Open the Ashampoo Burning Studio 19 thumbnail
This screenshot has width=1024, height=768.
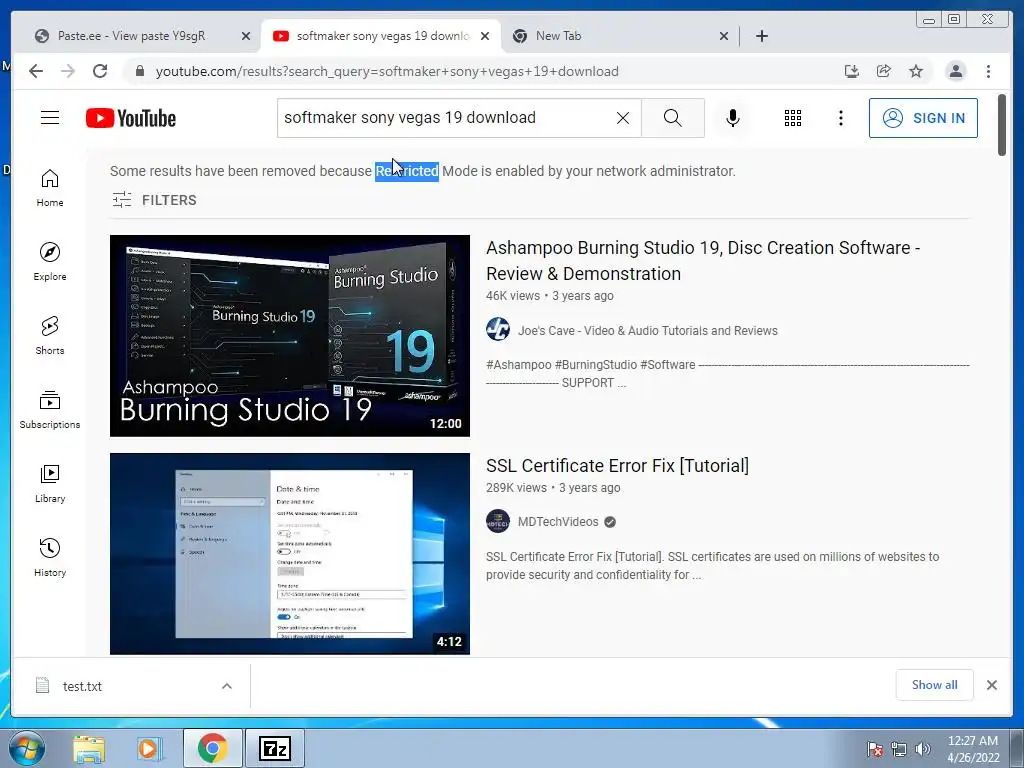290,336
